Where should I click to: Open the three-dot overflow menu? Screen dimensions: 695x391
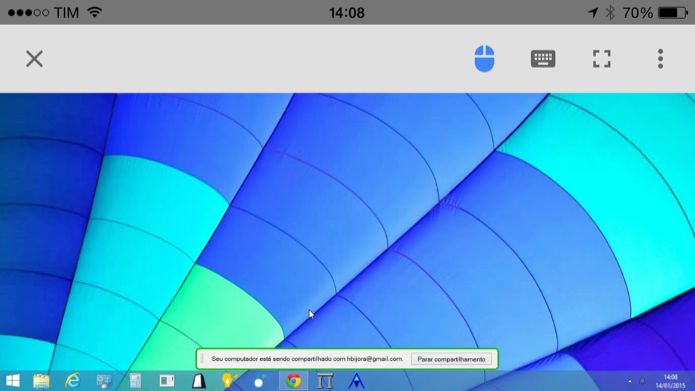point(660,59)
